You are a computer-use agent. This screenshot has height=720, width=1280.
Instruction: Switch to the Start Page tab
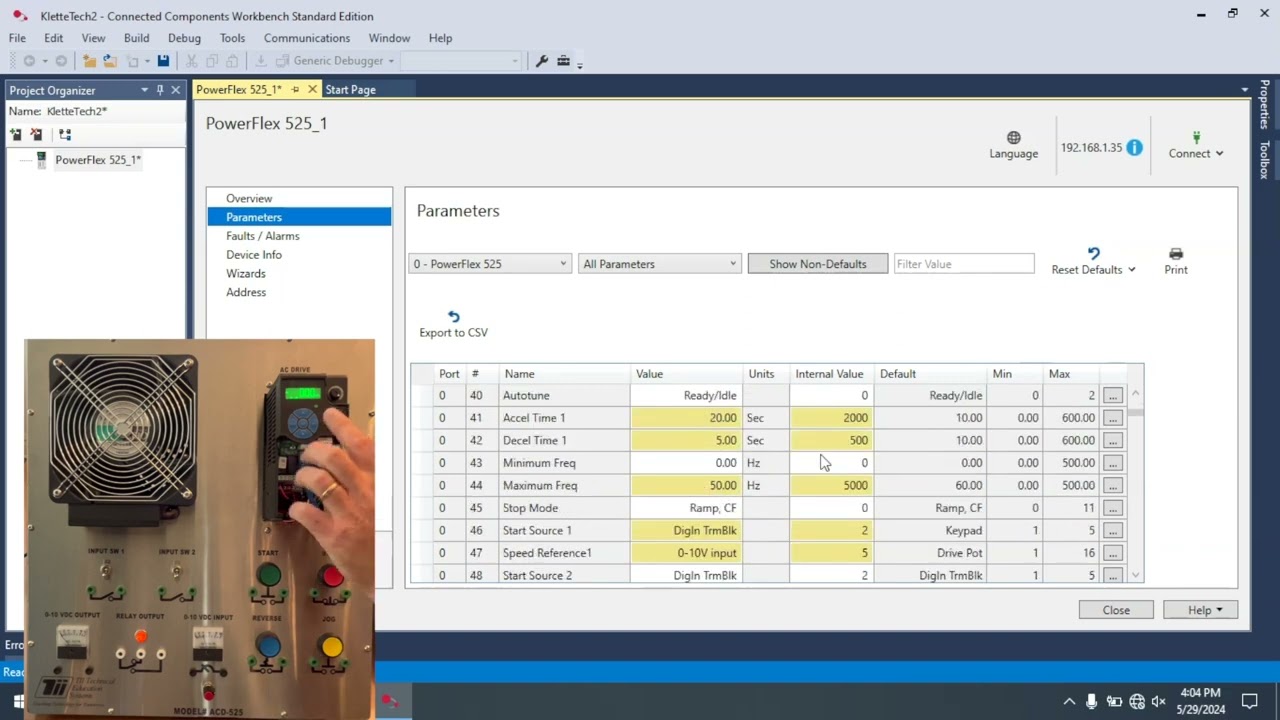(350, 89)
